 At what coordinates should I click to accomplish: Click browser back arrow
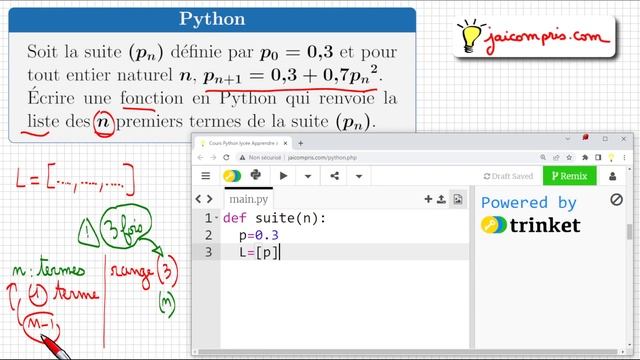tap(200, 157)
